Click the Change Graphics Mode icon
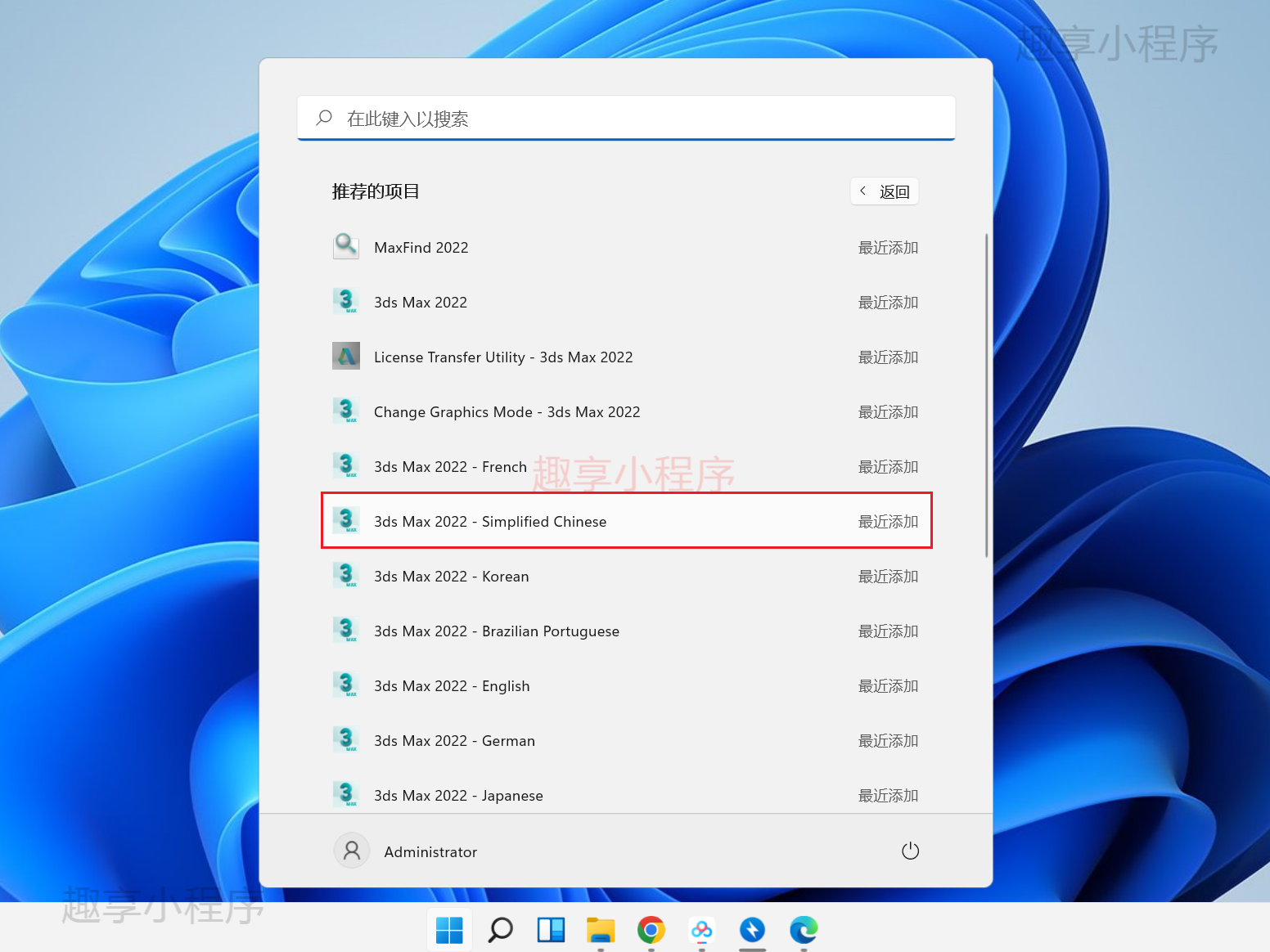The width and height of the screenshot is (1270, 952). 346,411
